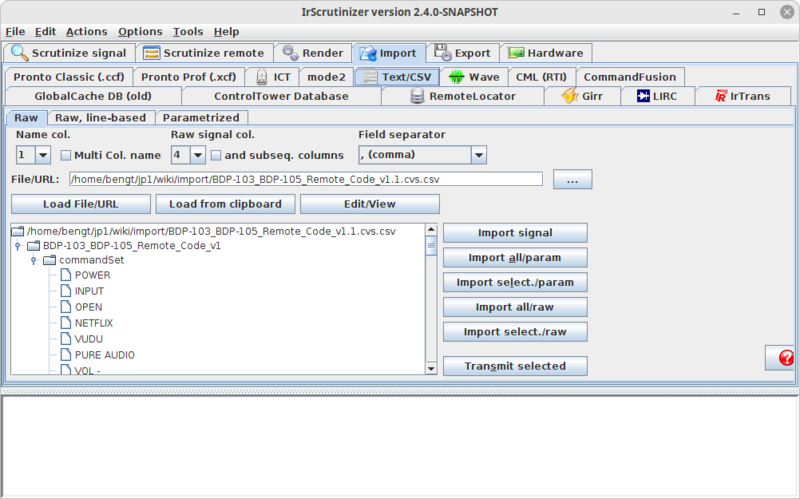Click Import select./raw button

[515, 332]
